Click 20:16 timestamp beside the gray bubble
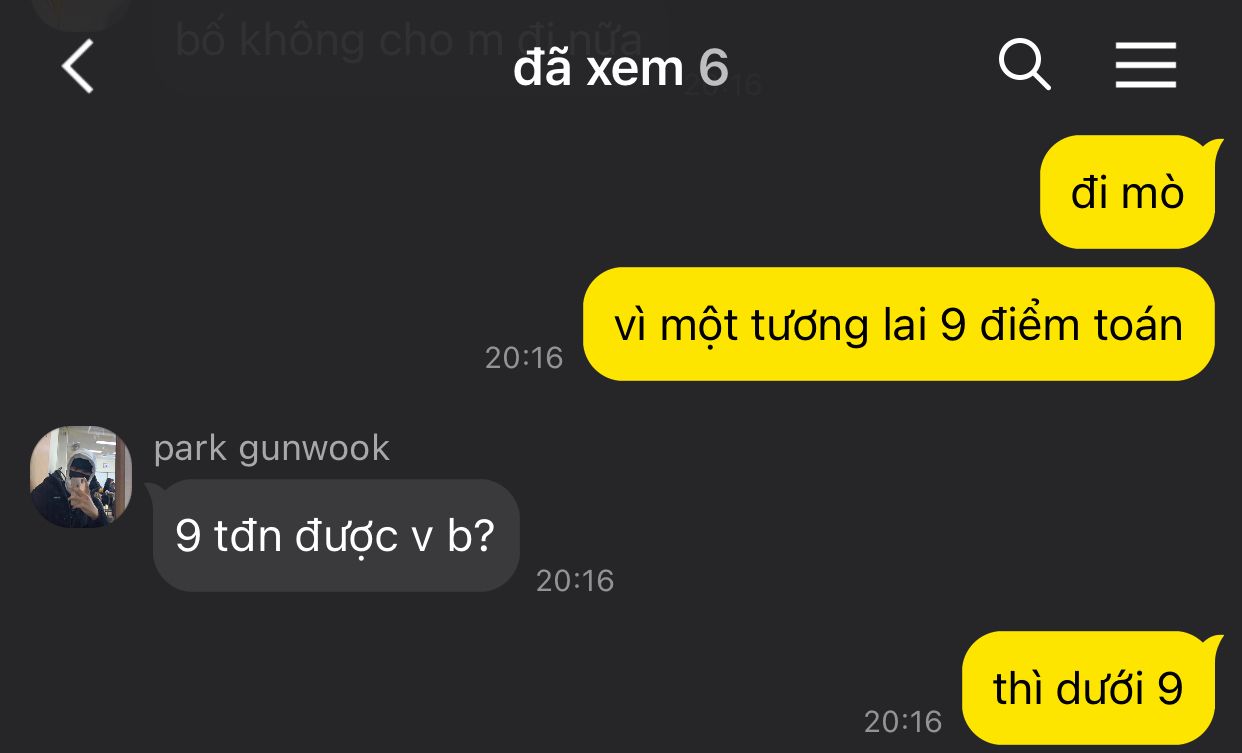Screen dimensions: 1242x753 pos(575,580)
